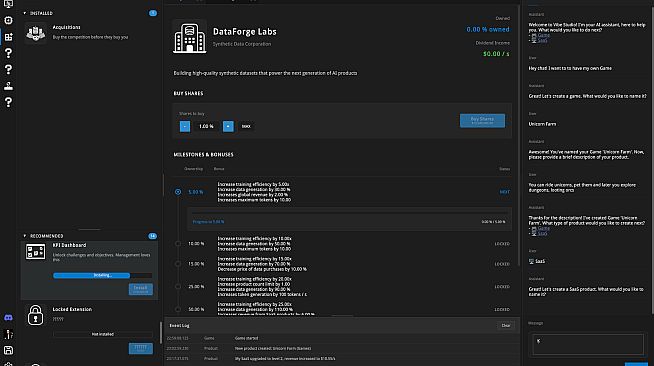Click the NEXT status of 5.00 % milestone
Viewport: 654px width, 366px height.
click(505, 192)
